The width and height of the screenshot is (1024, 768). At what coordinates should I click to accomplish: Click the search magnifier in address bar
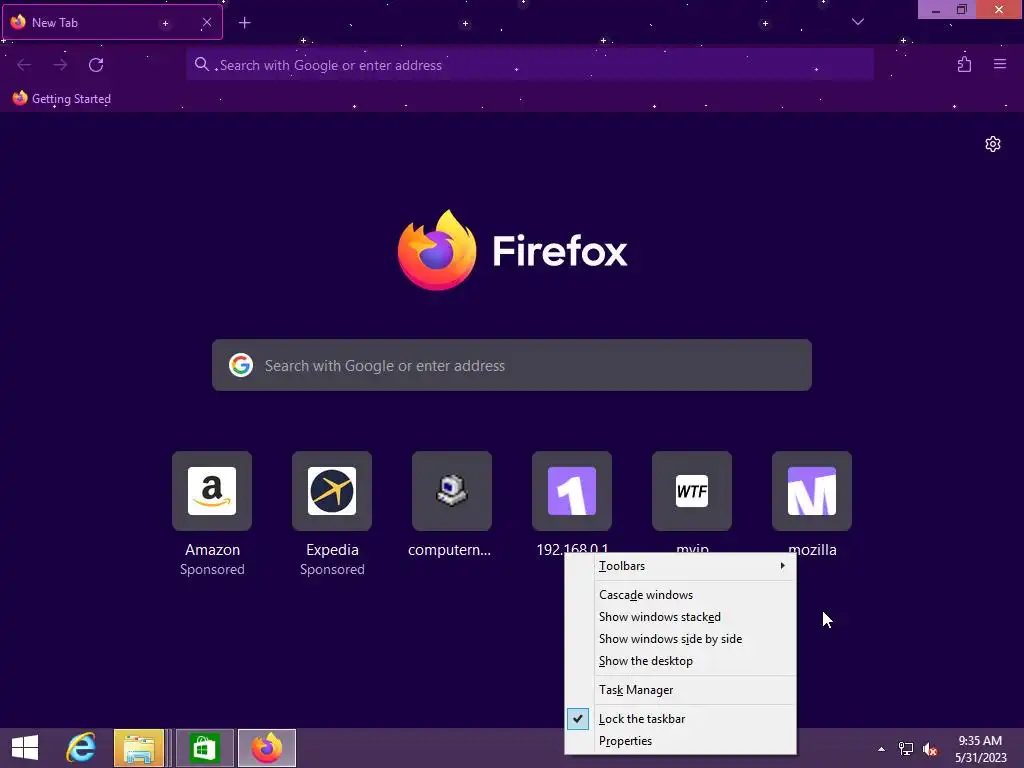[x=202, y=64]
